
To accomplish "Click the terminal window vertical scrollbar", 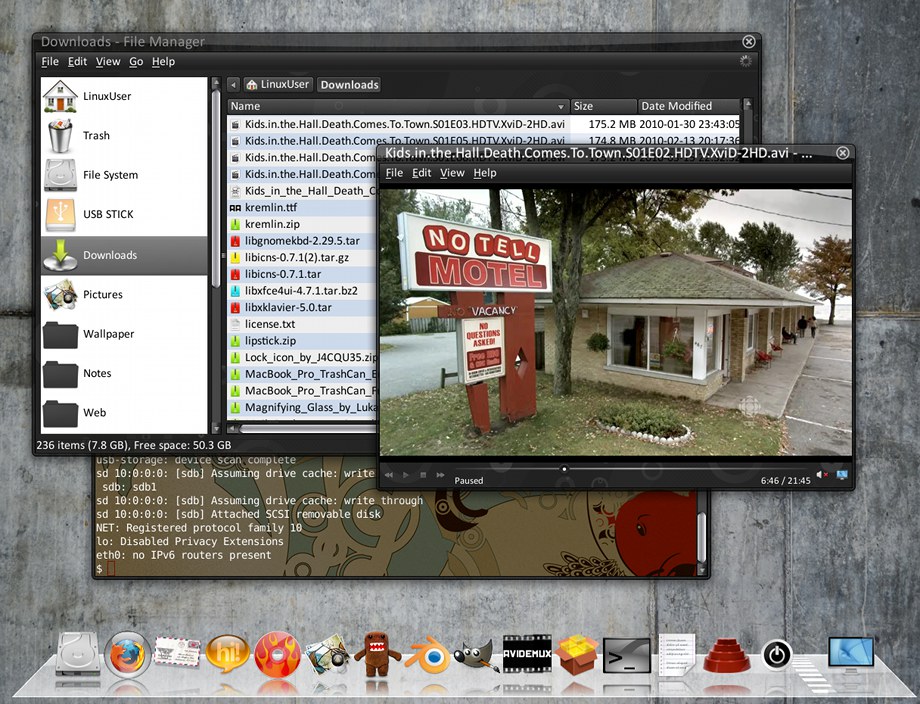I will [702, 537].
